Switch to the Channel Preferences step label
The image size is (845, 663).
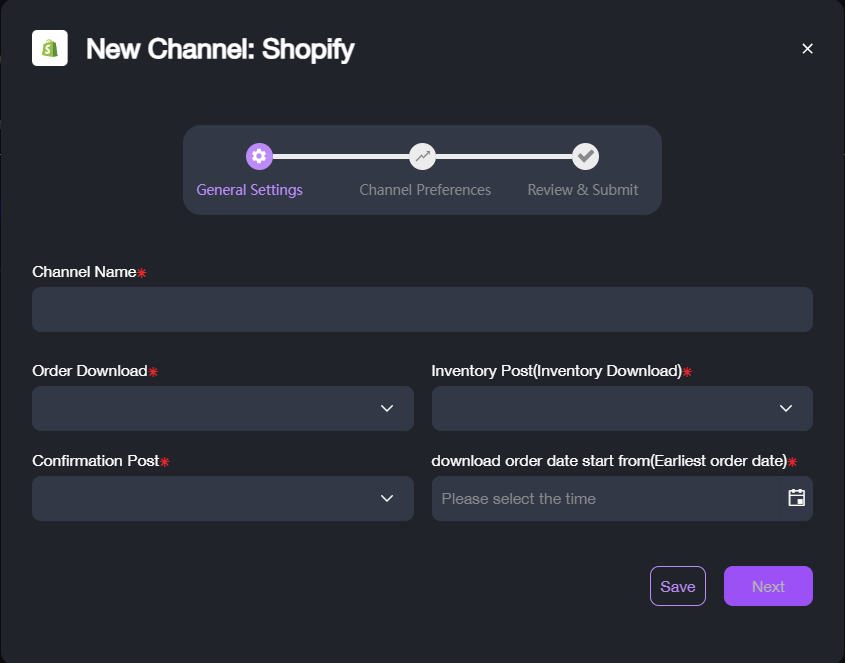(x=425, y=190)
